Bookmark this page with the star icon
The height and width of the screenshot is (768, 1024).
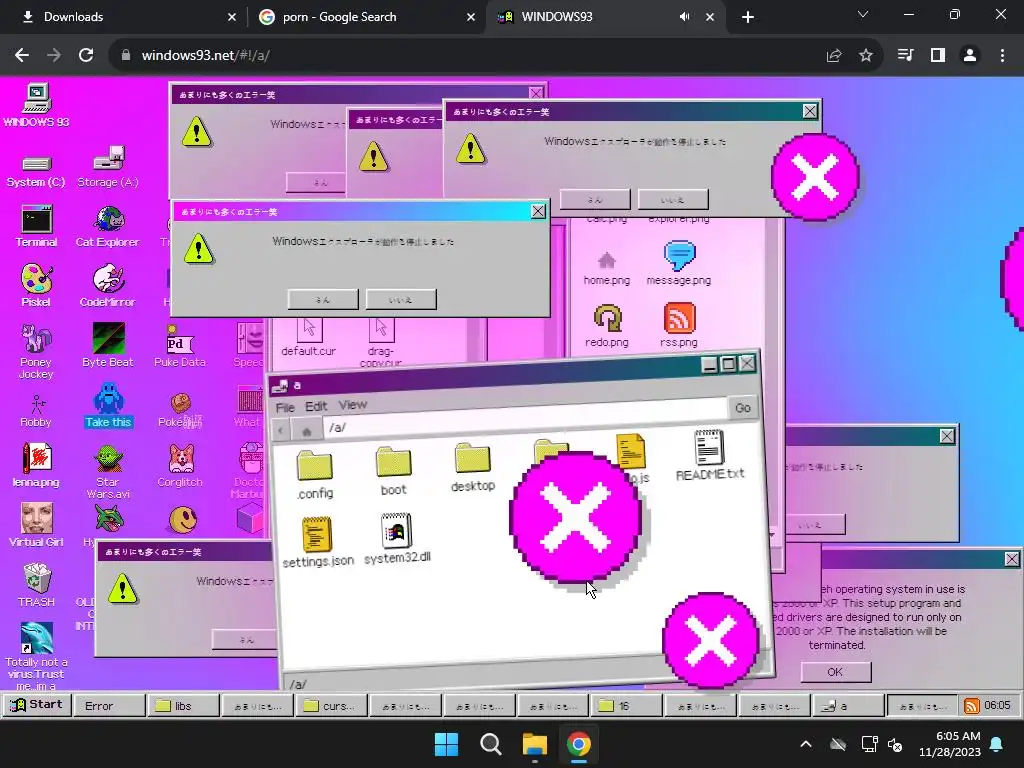click(866, 56)
